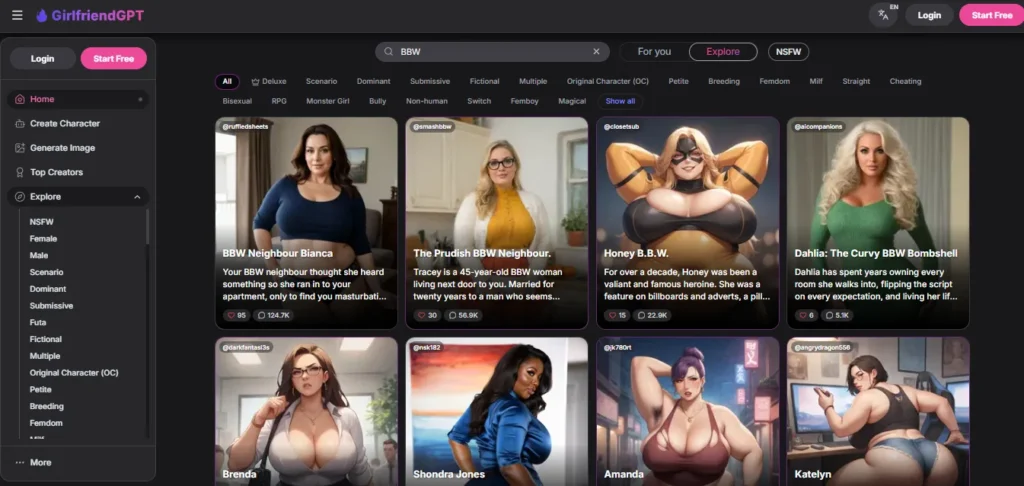Filter by Dominant tag in top bar

tap(374, 82)
